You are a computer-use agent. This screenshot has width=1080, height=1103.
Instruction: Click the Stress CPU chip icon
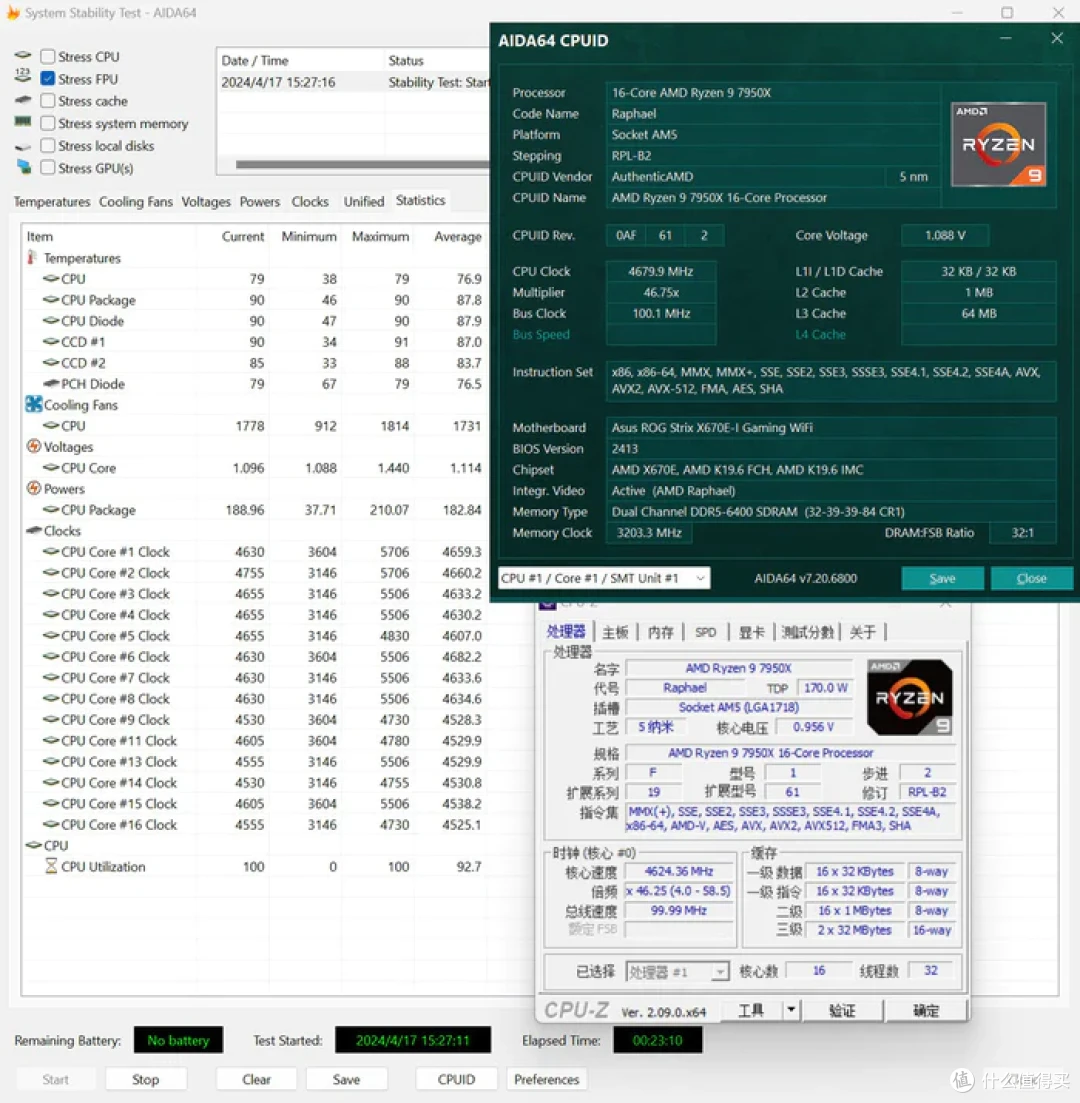point(23,55)
